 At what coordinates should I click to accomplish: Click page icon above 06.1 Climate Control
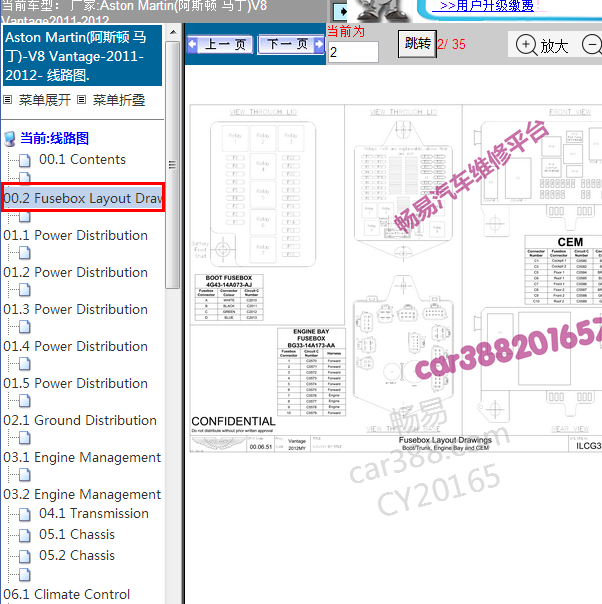coord(25,575)
